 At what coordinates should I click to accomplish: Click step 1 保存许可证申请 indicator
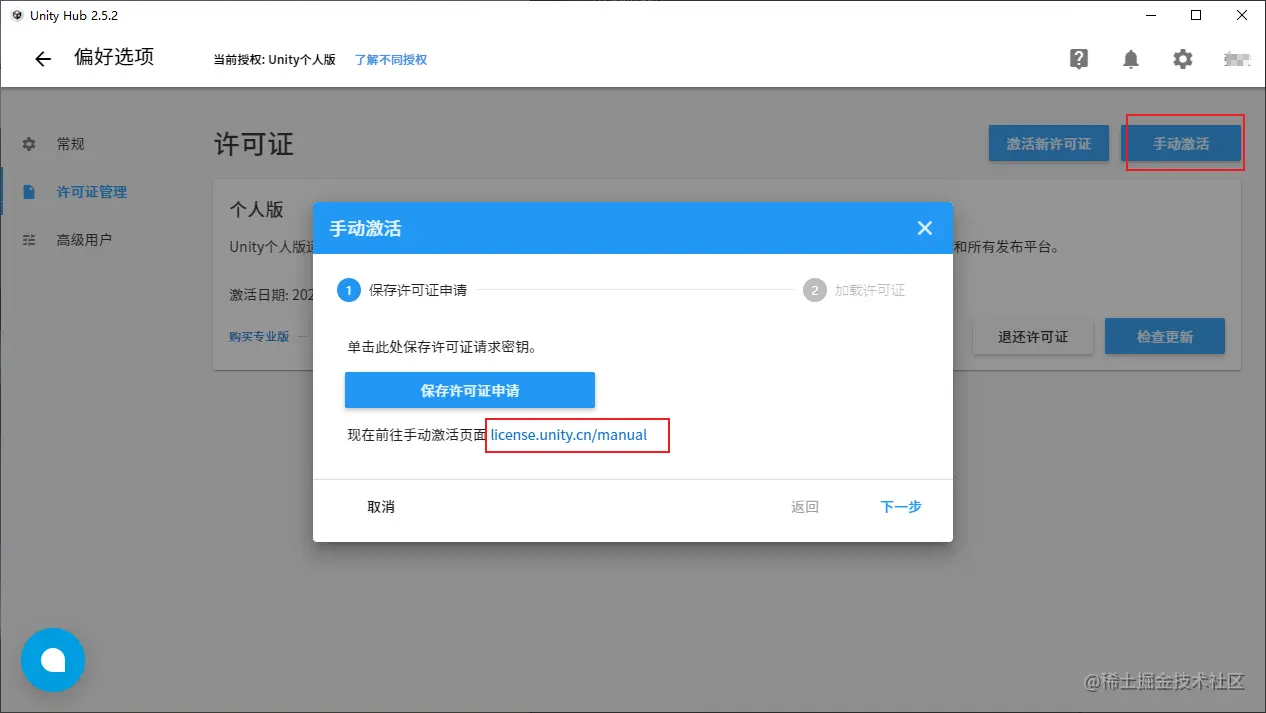coord(349,290)
